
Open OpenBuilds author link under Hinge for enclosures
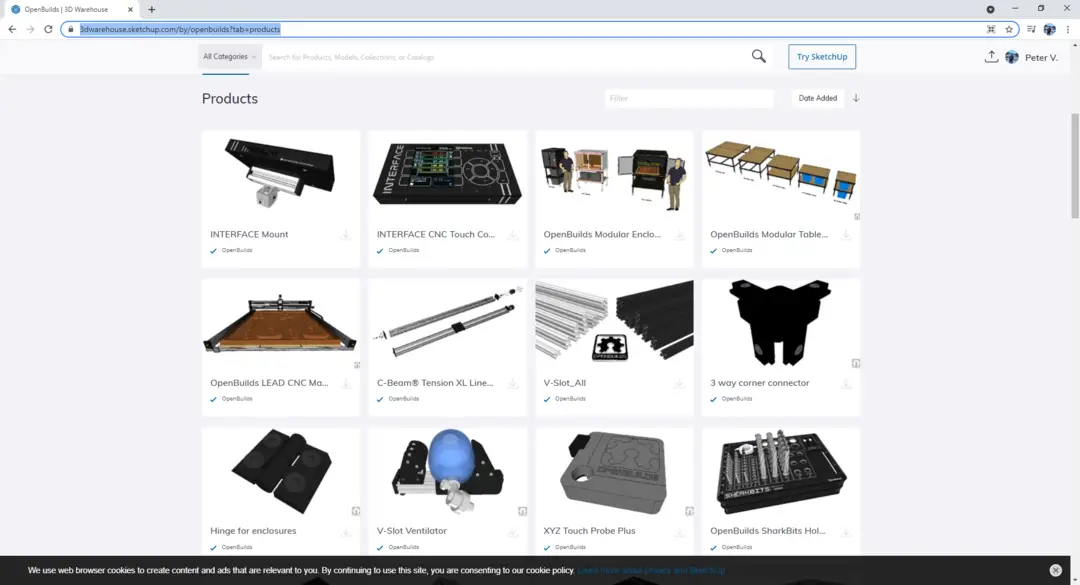[x=237, y=547]
